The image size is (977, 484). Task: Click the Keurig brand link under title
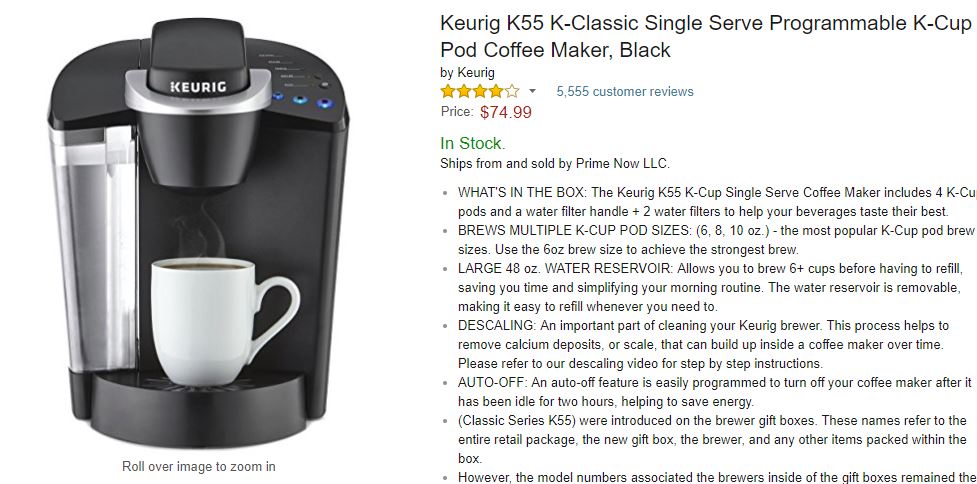[x=476, y=72]
